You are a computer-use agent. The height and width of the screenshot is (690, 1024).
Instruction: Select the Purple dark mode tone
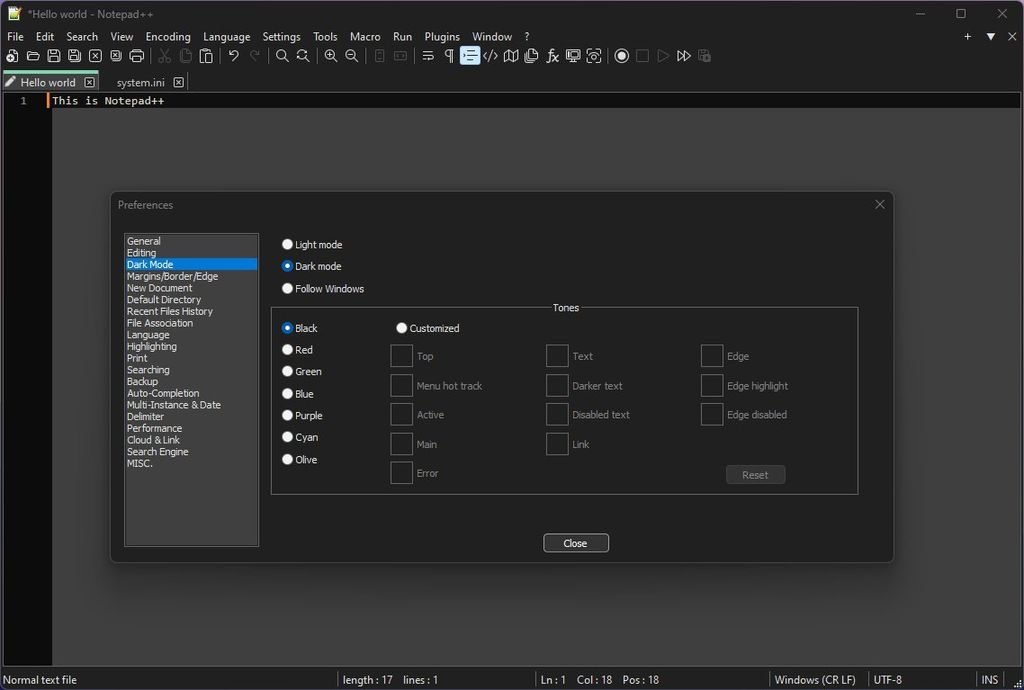point(288,415)
